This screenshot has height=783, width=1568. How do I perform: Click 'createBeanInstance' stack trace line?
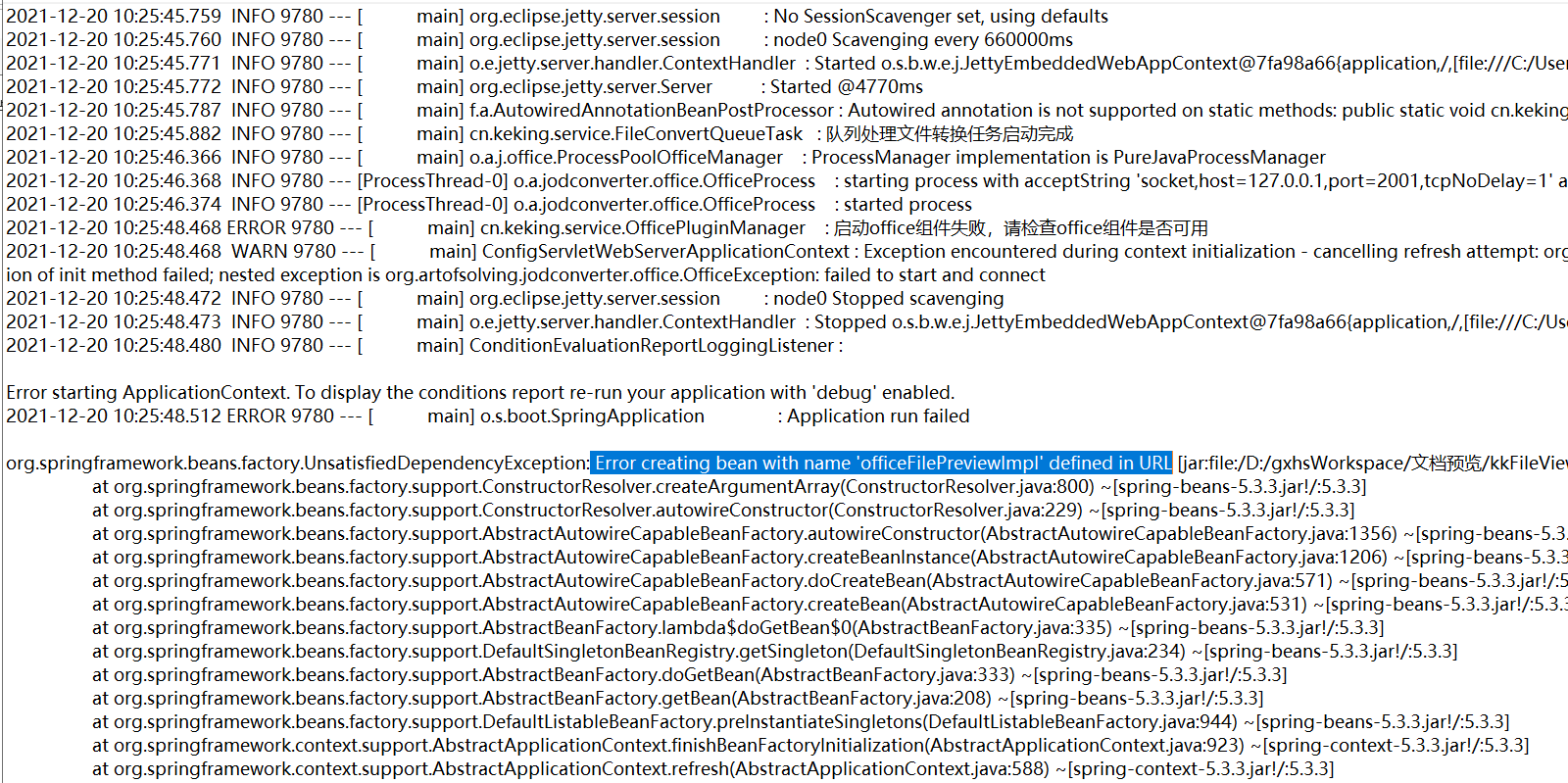(x=830, y=557)
